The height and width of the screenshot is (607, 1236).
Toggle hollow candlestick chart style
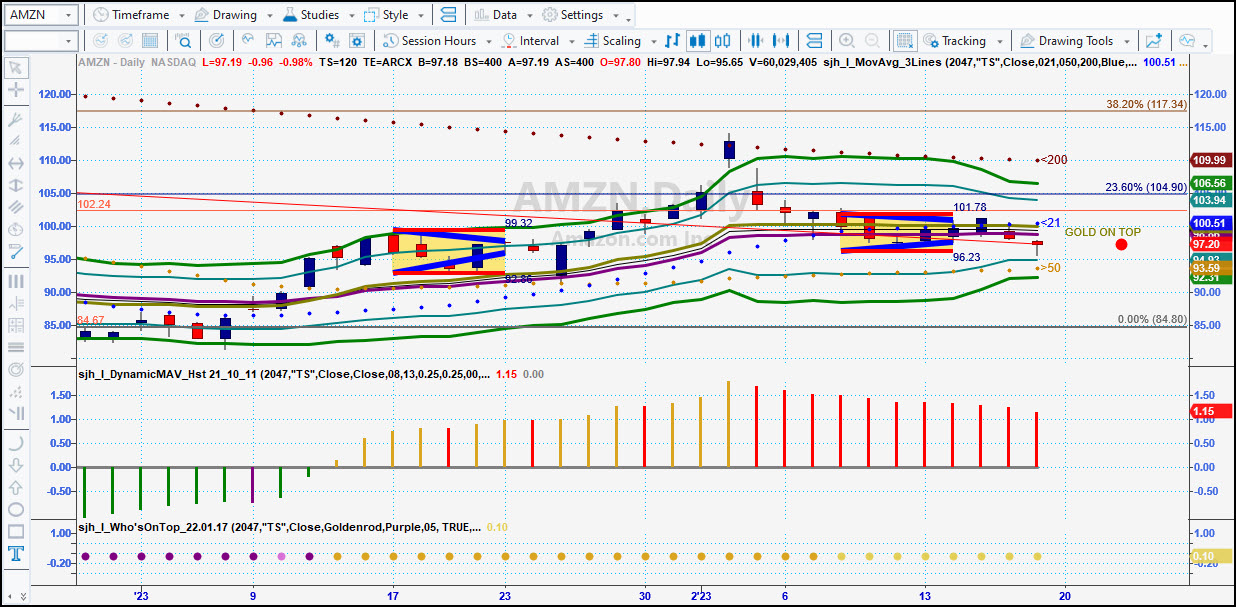click(722, 41)
